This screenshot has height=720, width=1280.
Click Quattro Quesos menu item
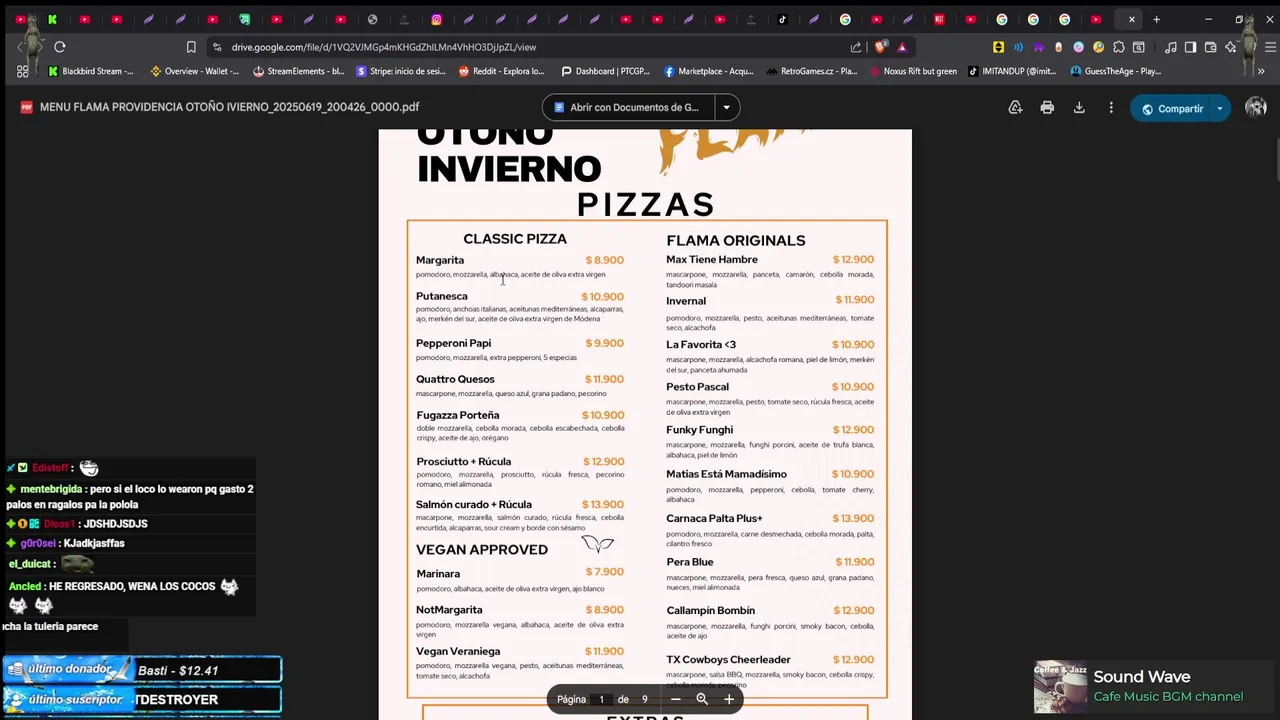click(455, 379)
